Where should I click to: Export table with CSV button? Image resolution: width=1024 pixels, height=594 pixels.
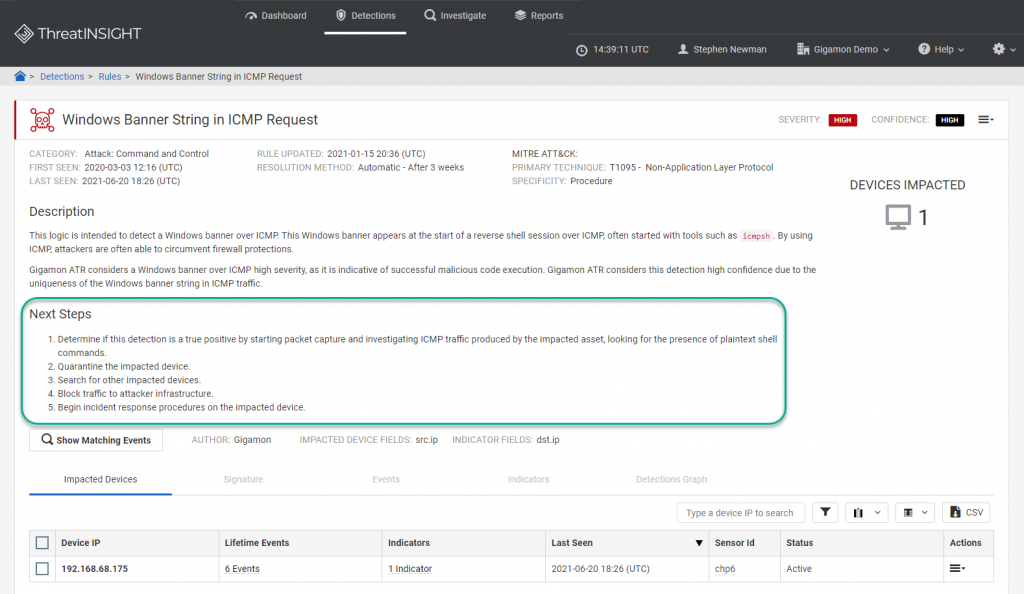[x=967, y=512]
